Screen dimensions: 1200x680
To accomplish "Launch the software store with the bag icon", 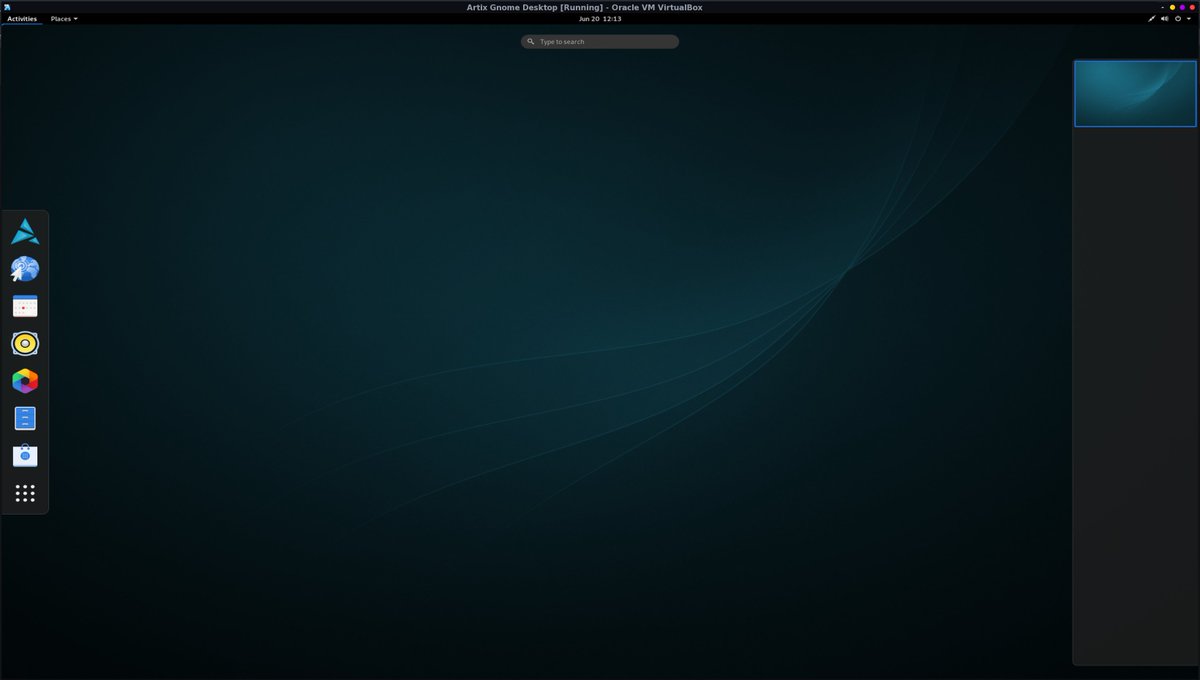I will coord(24,455).
